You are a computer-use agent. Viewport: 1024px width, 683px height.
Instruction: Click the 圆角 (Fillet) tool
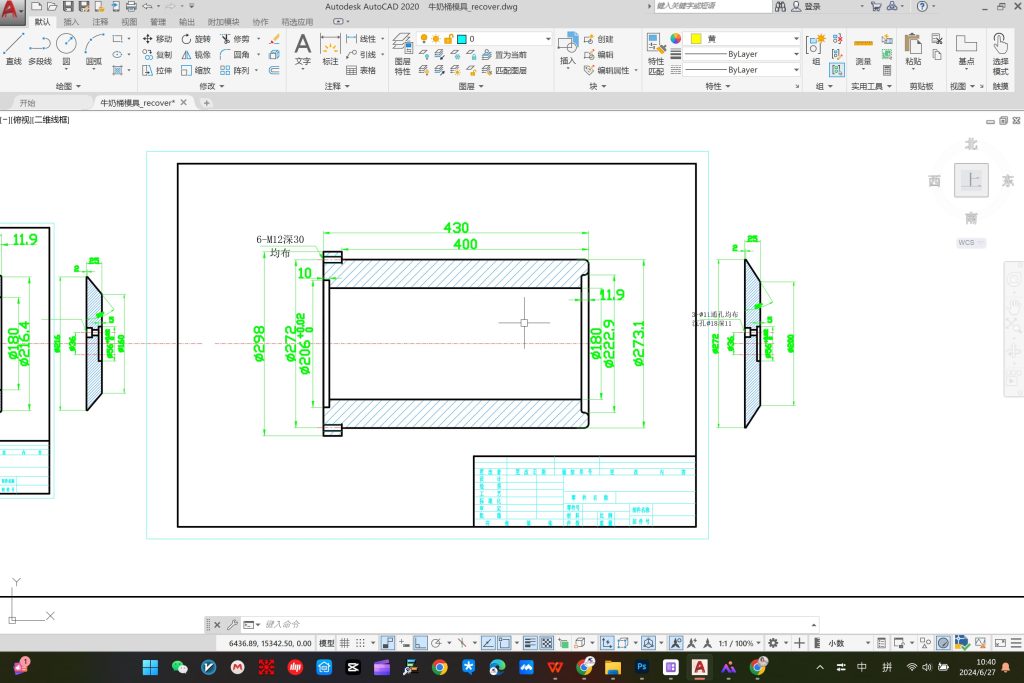235,54
